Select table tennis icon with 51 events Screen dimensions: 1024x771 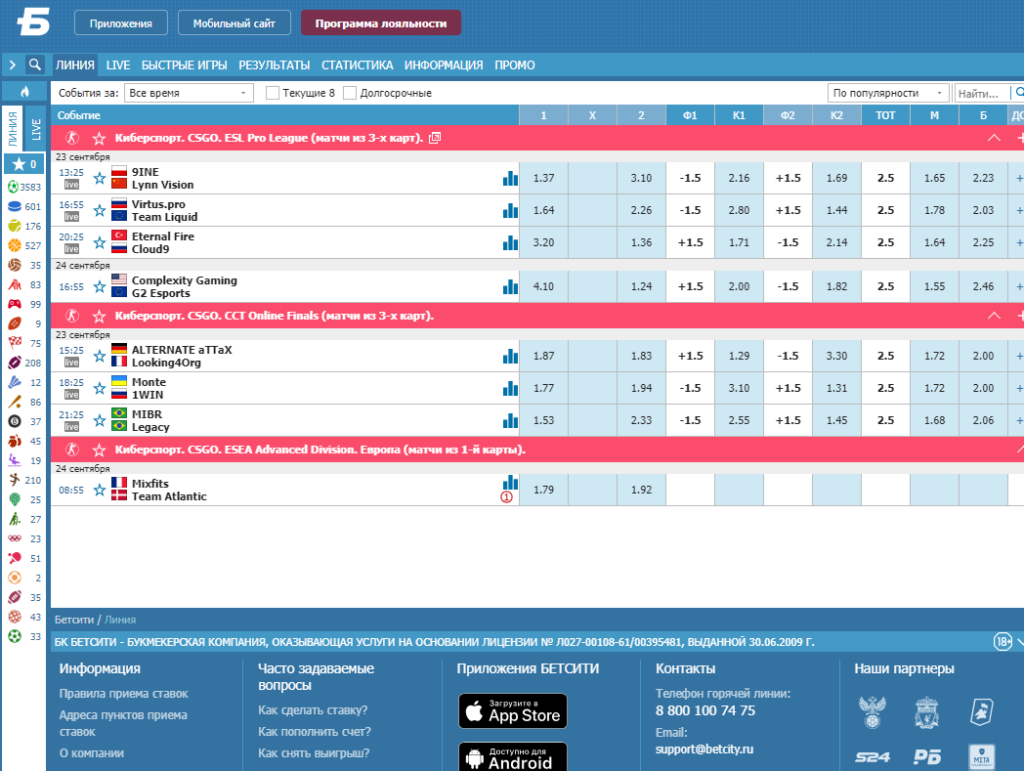[14, 558]
